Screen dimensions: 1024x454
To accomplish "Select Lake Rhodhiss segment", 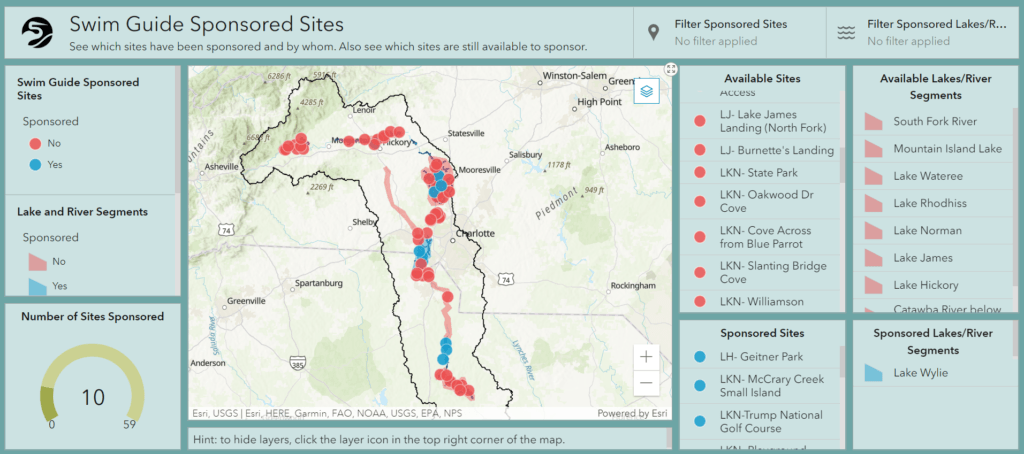I will click(x=934, y=203).
